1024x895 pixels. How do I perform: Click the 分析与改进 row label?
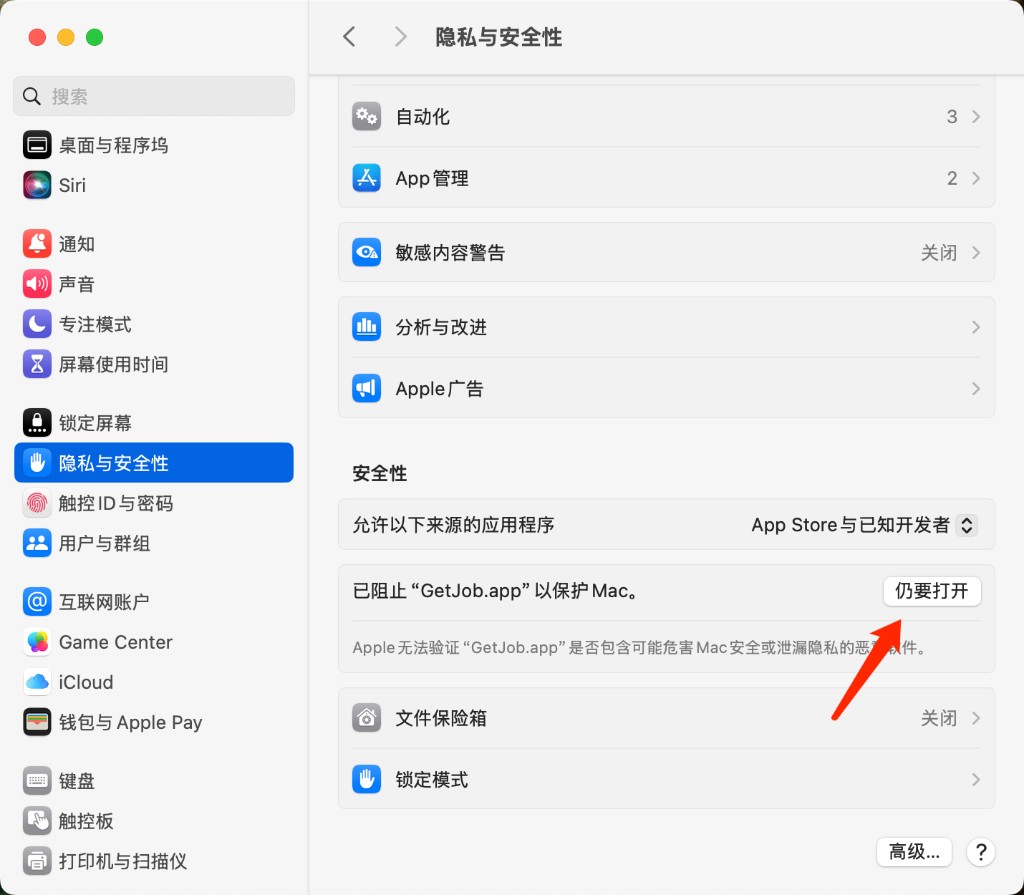click(x=441, y=327)
